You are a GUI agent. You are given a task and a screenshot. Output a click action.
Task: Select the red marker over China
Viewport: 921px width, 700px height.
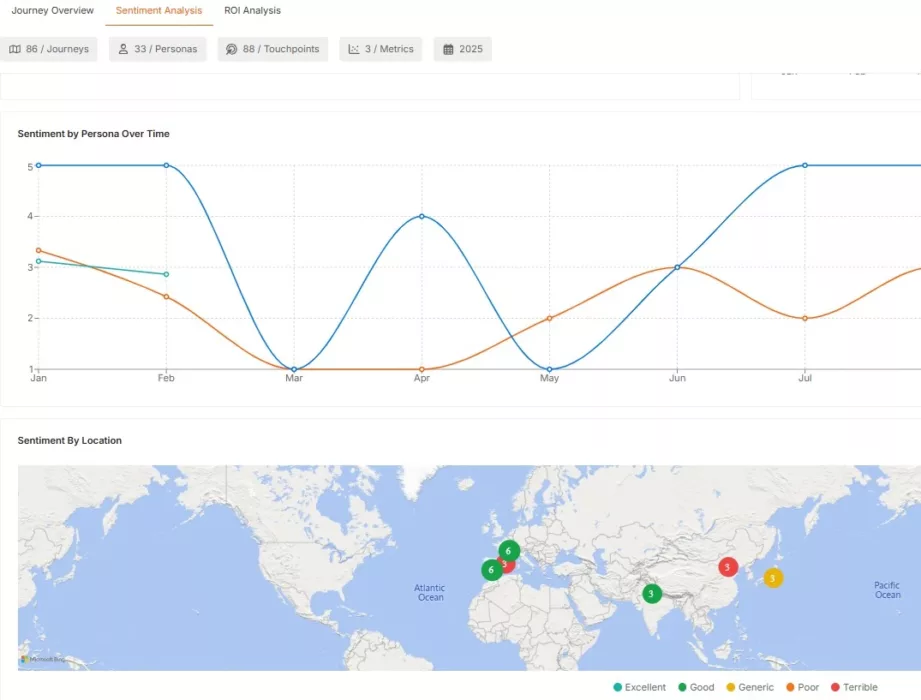[727, 565]
